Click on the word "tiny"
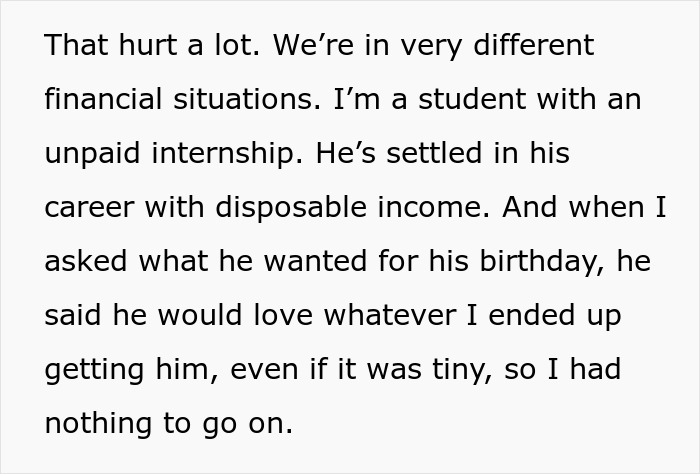The width and height of the screenshot is (700, 474). [459, 370]
